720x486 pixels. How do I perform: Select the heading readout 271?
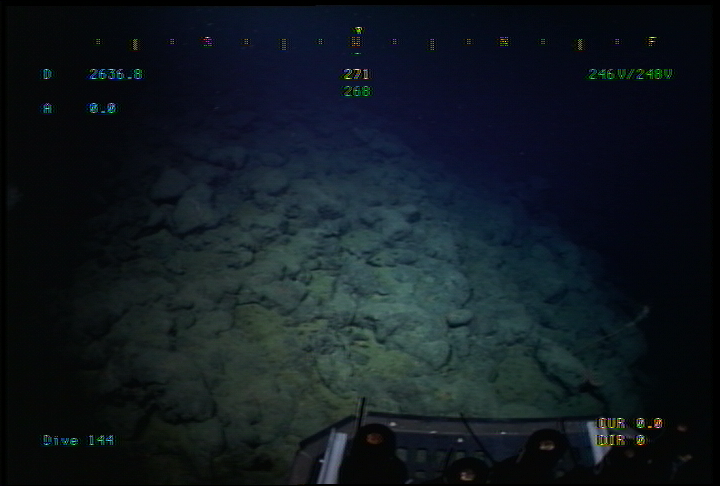[x=356, y=74]
